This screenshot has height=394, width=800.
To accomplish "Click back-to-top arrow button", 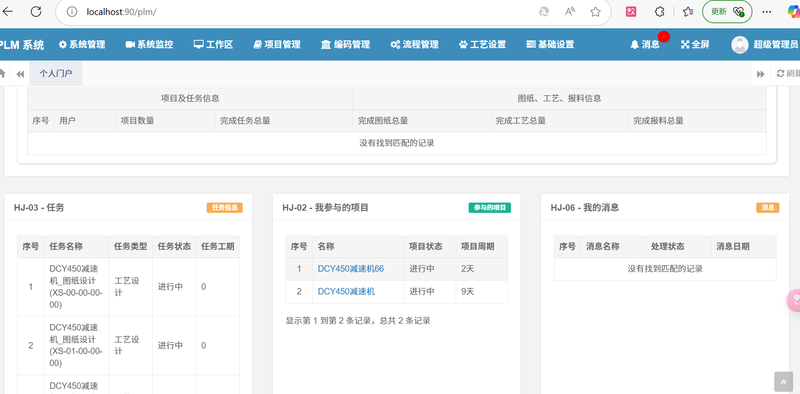I will pos(783,382).
